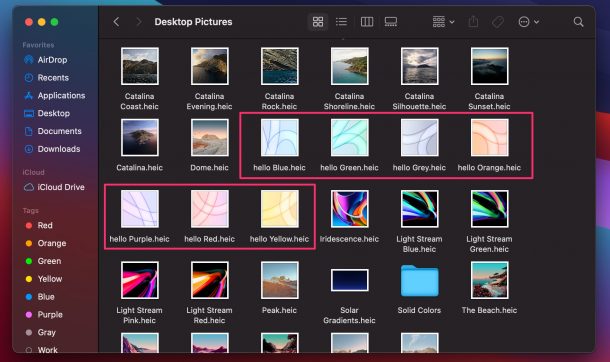Select the Catalina.heic thumbnail
The width and height of the screenshot is (610, 362).
[x=140, y=138]
